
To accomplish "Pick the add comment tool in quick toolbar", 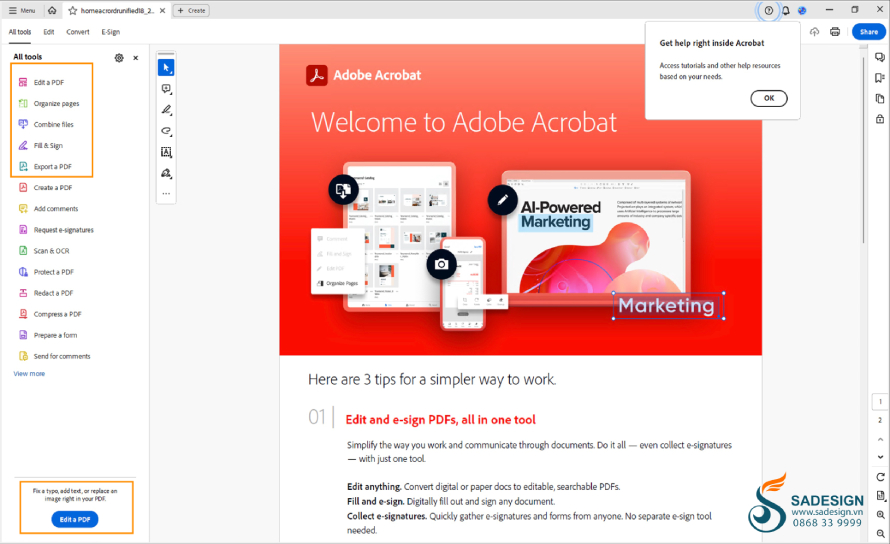I will tap(166, 89).
